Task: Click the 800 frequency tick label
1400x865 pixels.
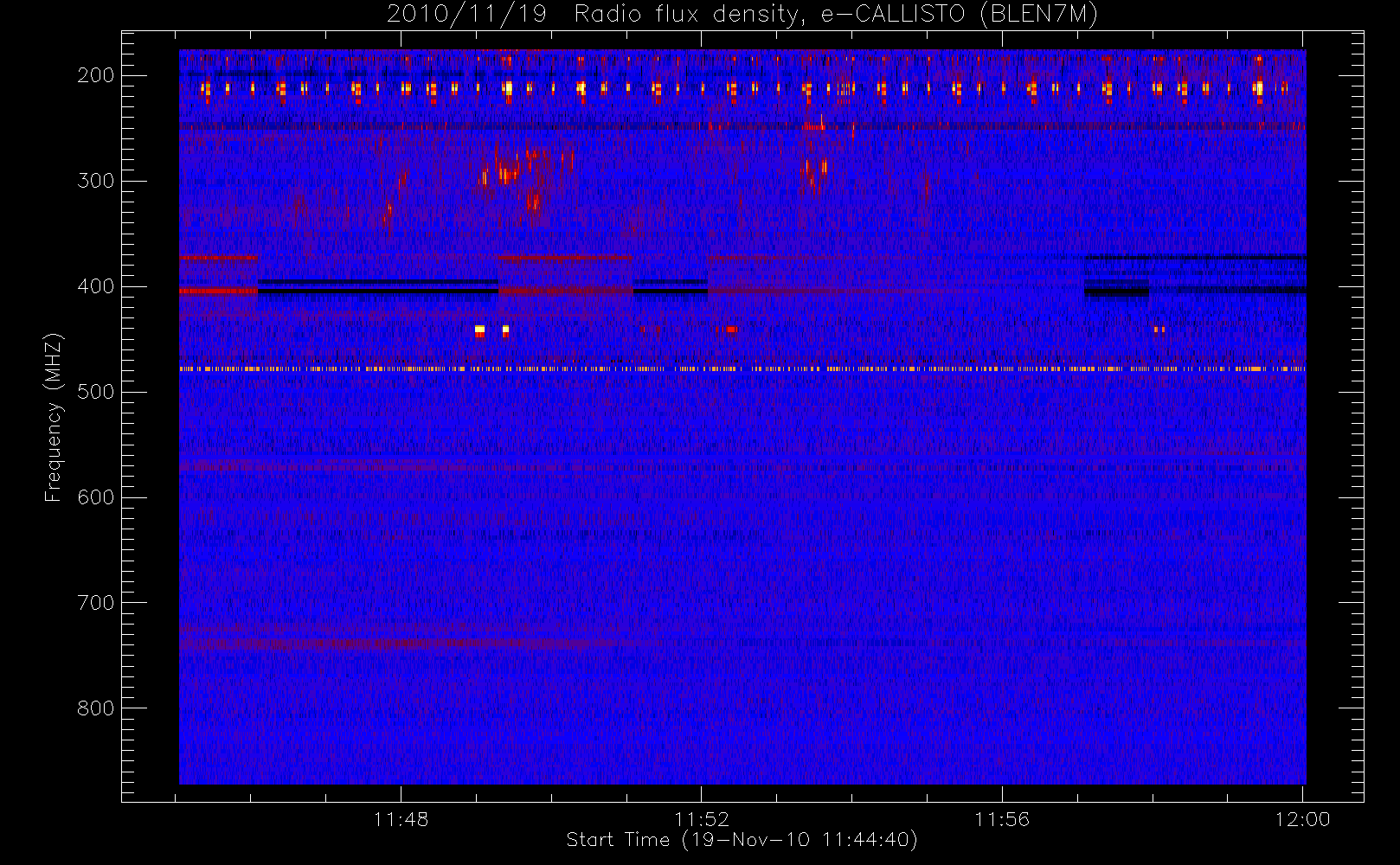Action: [x=96, y=708]
